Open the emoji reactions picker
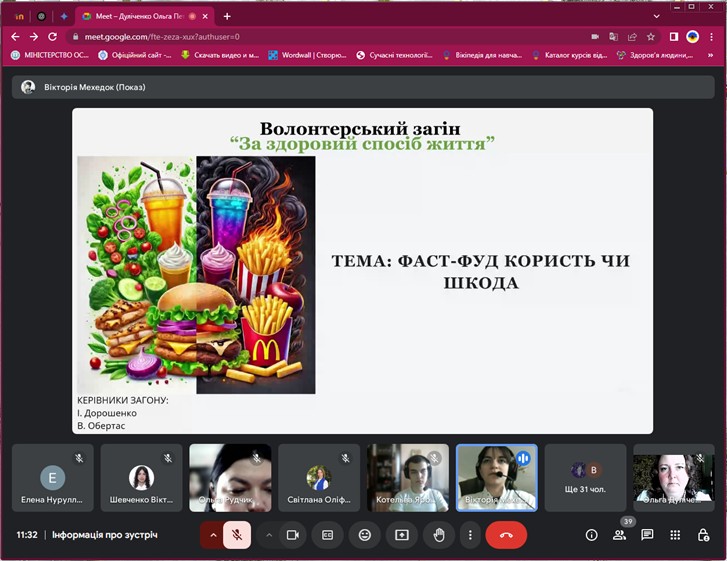The width and height of the screenshot is (727, 561). tap(365, 535)
